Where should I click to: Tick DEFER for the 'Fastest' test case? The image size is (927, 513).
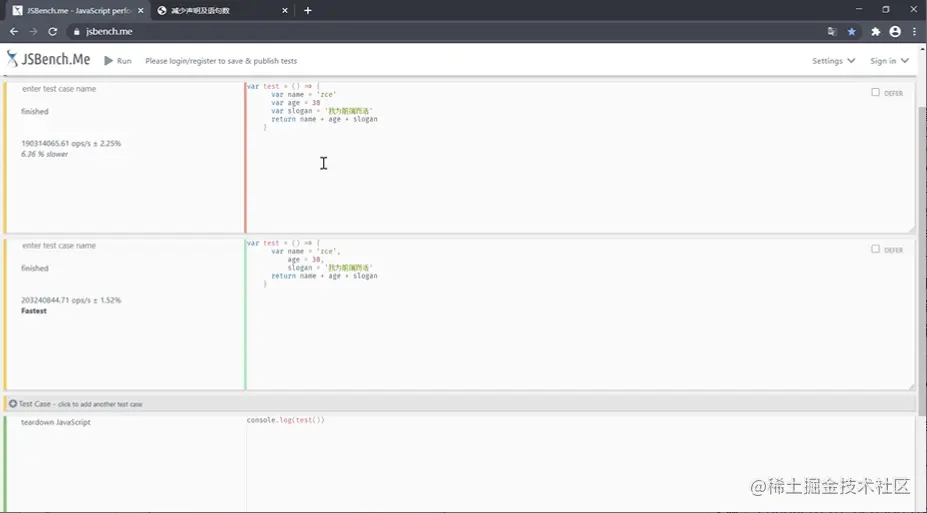click(876, 249)
